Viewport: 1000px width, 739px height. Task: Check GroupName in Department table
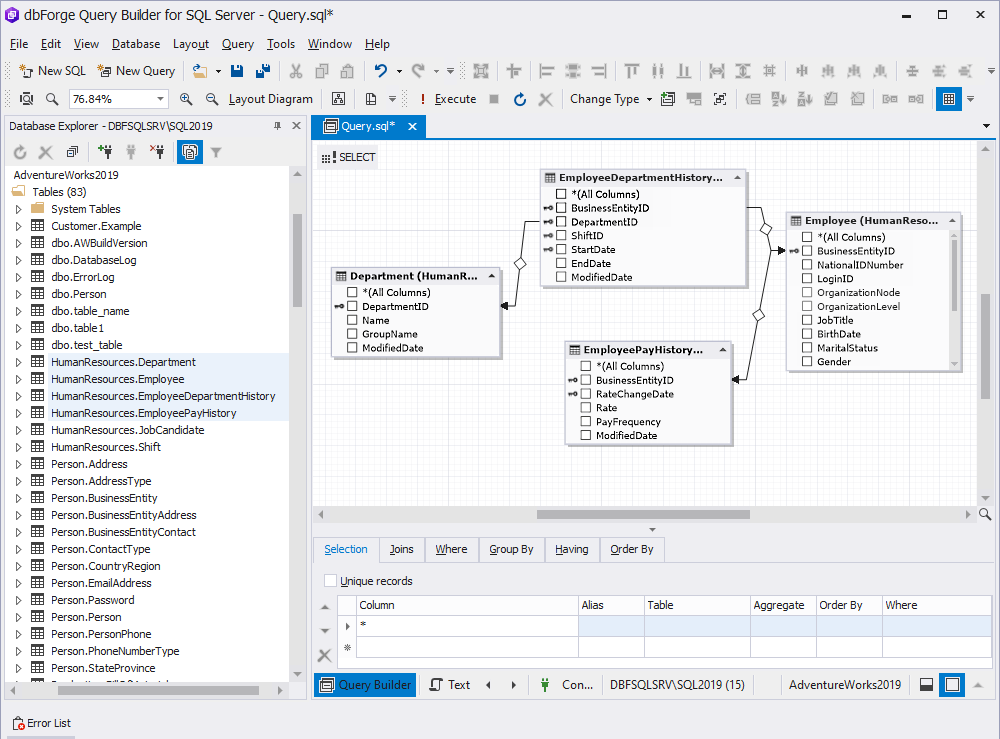click(352, 333)
